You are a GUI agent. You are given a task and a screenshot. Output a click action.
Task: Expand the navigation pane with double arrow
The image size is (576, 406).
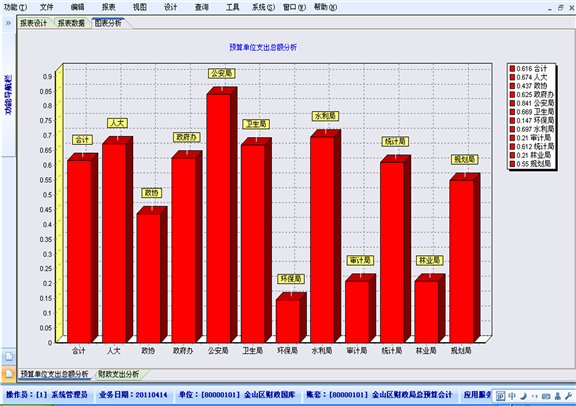coord(8,23)
